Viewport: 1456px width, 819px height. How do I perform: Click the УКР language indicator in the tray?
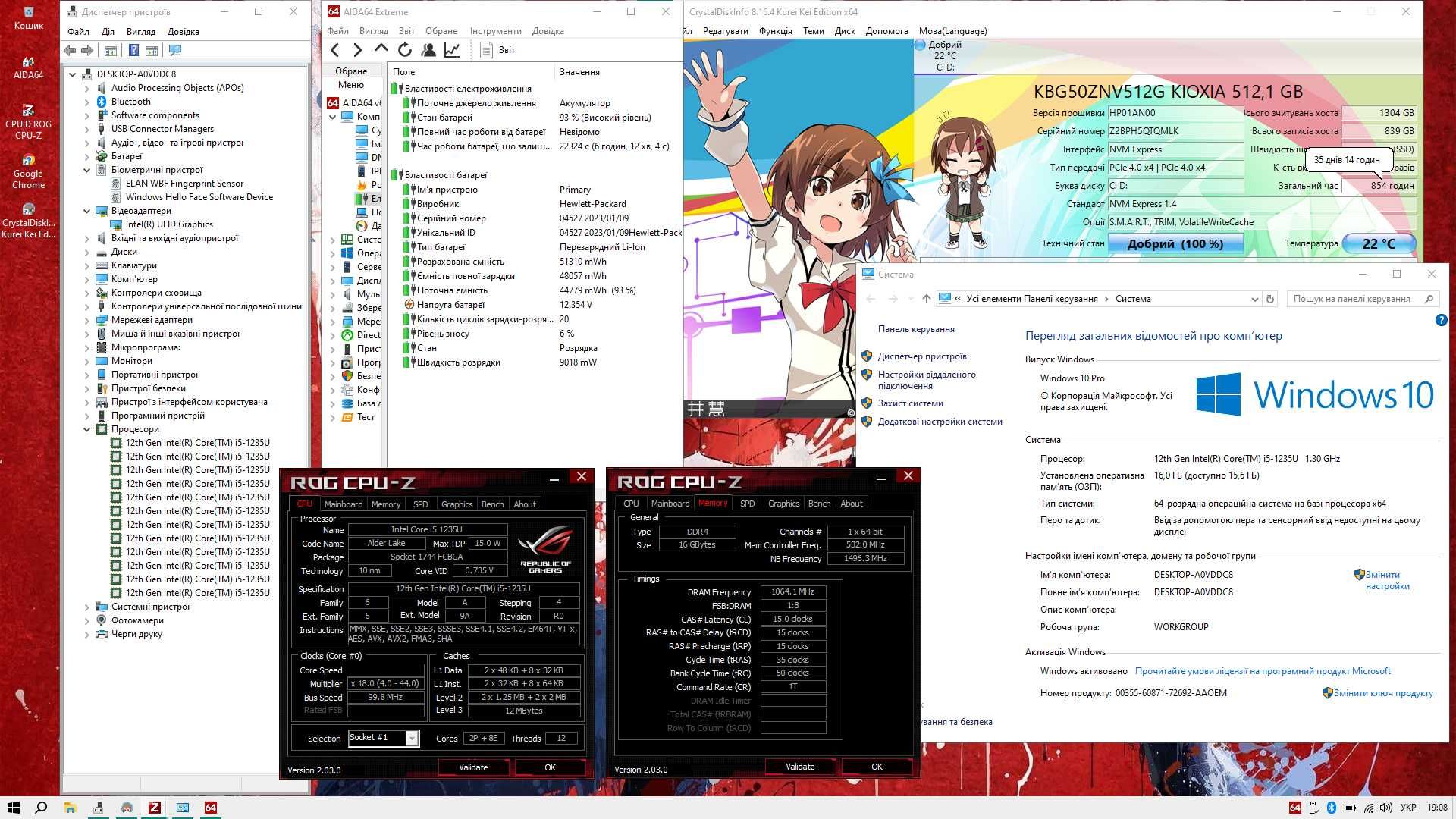1408,808
